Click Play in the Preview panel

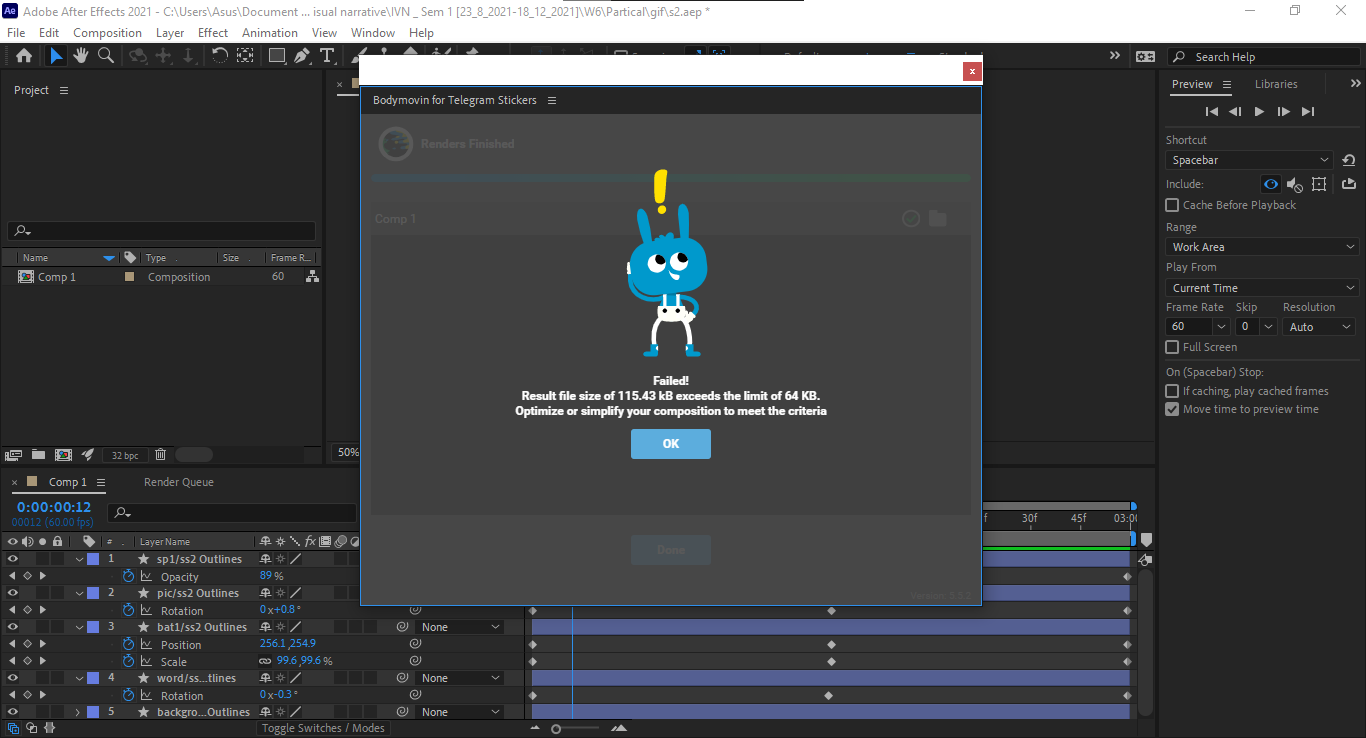pyautogui.click(x=1260, y=112)
